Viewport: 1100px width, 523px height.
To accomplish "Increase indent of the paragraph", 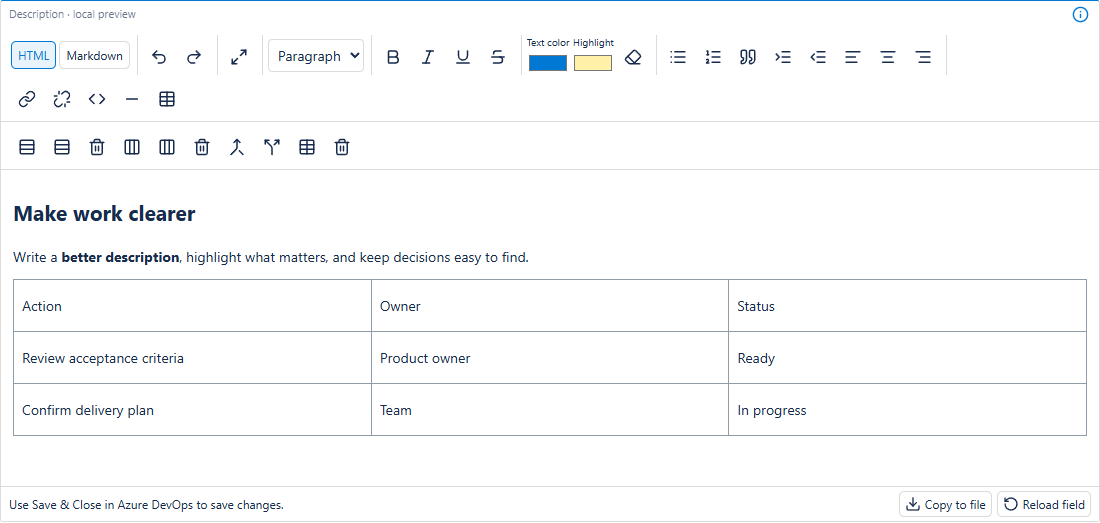I will click(783, 57).
